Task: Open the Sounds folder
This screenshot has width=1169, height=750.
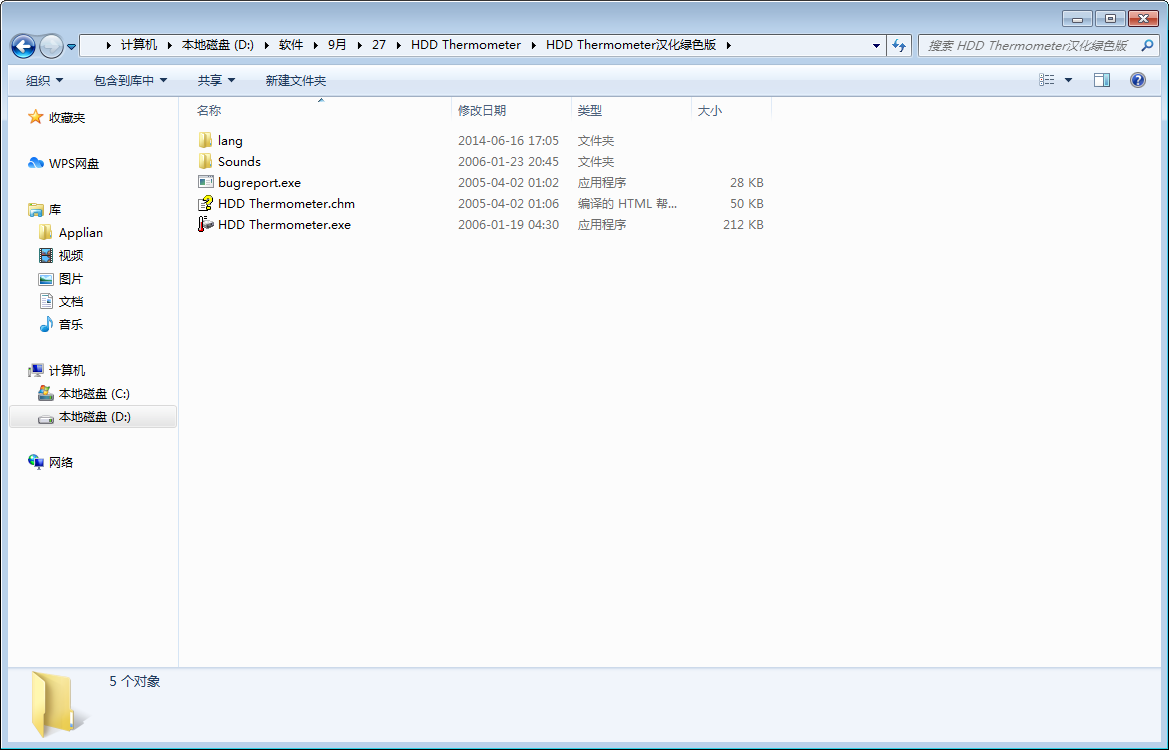Action: click(x=238, y=161)
